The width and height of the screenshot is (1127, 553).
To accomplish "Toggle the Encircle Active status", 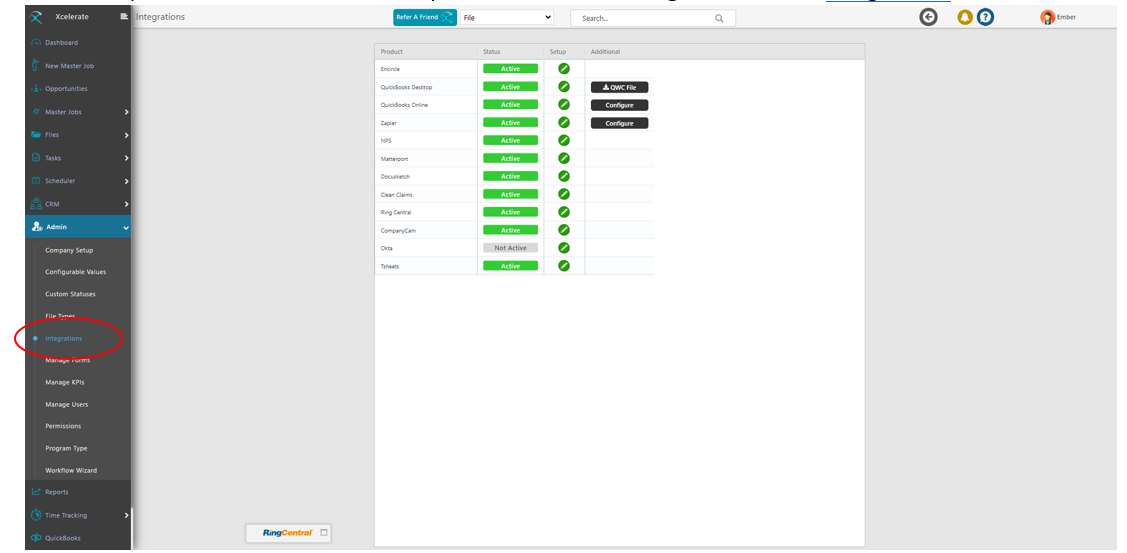I will tap(510, 68).
